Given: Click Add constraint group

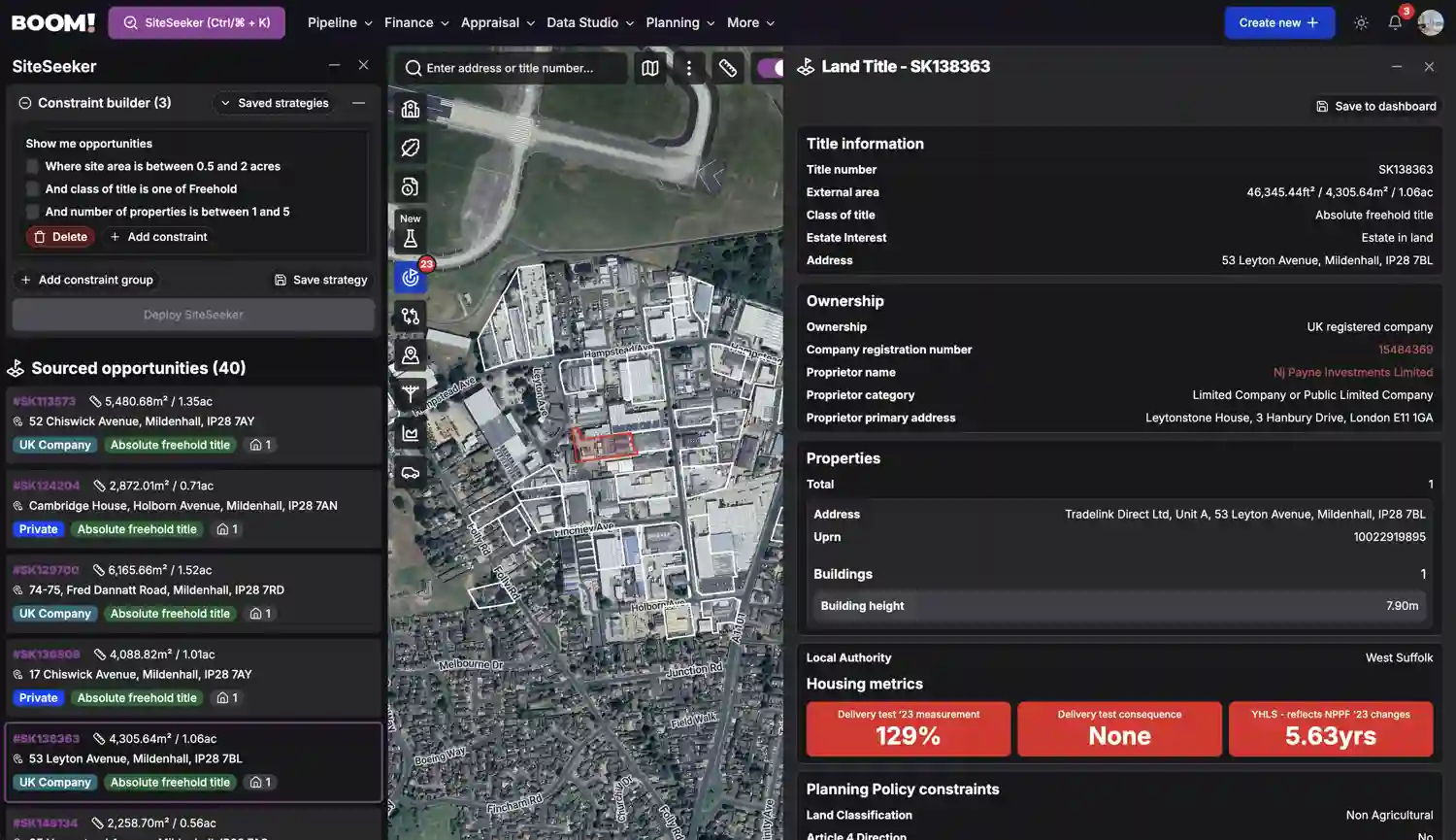Looking at the screenshot, I should click(x=86, y=280).
